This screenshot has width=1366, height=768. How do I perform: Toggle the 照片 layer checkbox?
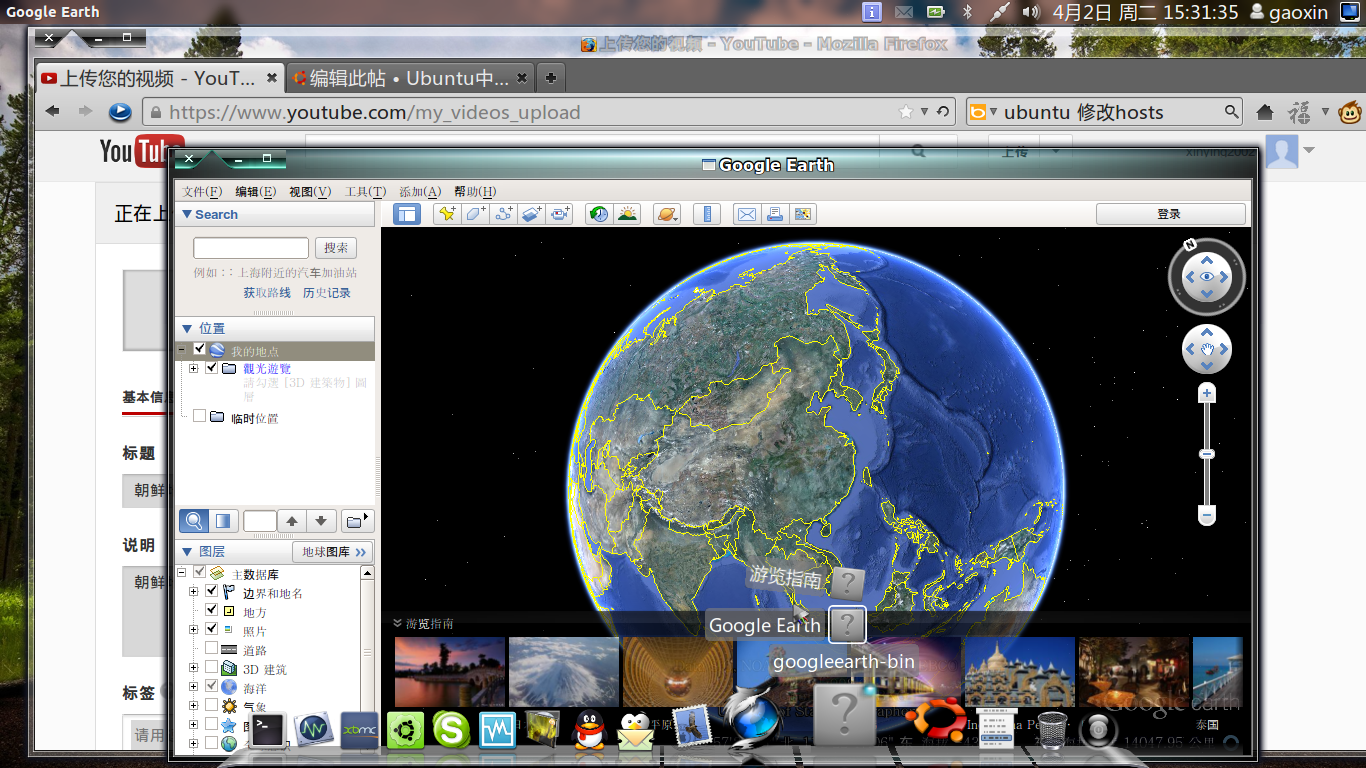point(212,629)
